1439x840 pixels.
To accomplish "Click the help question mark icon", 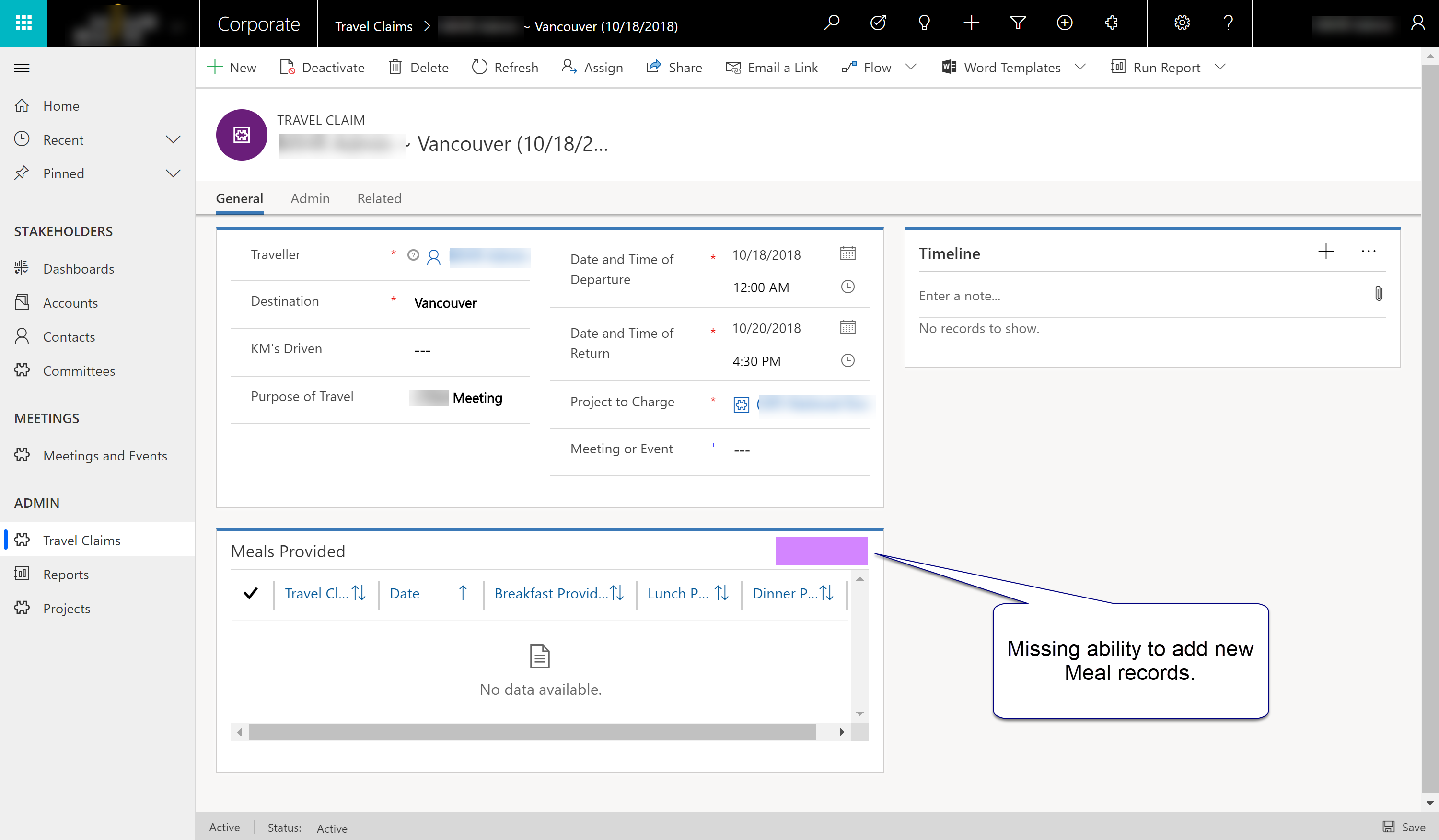I will [1228, 23].
